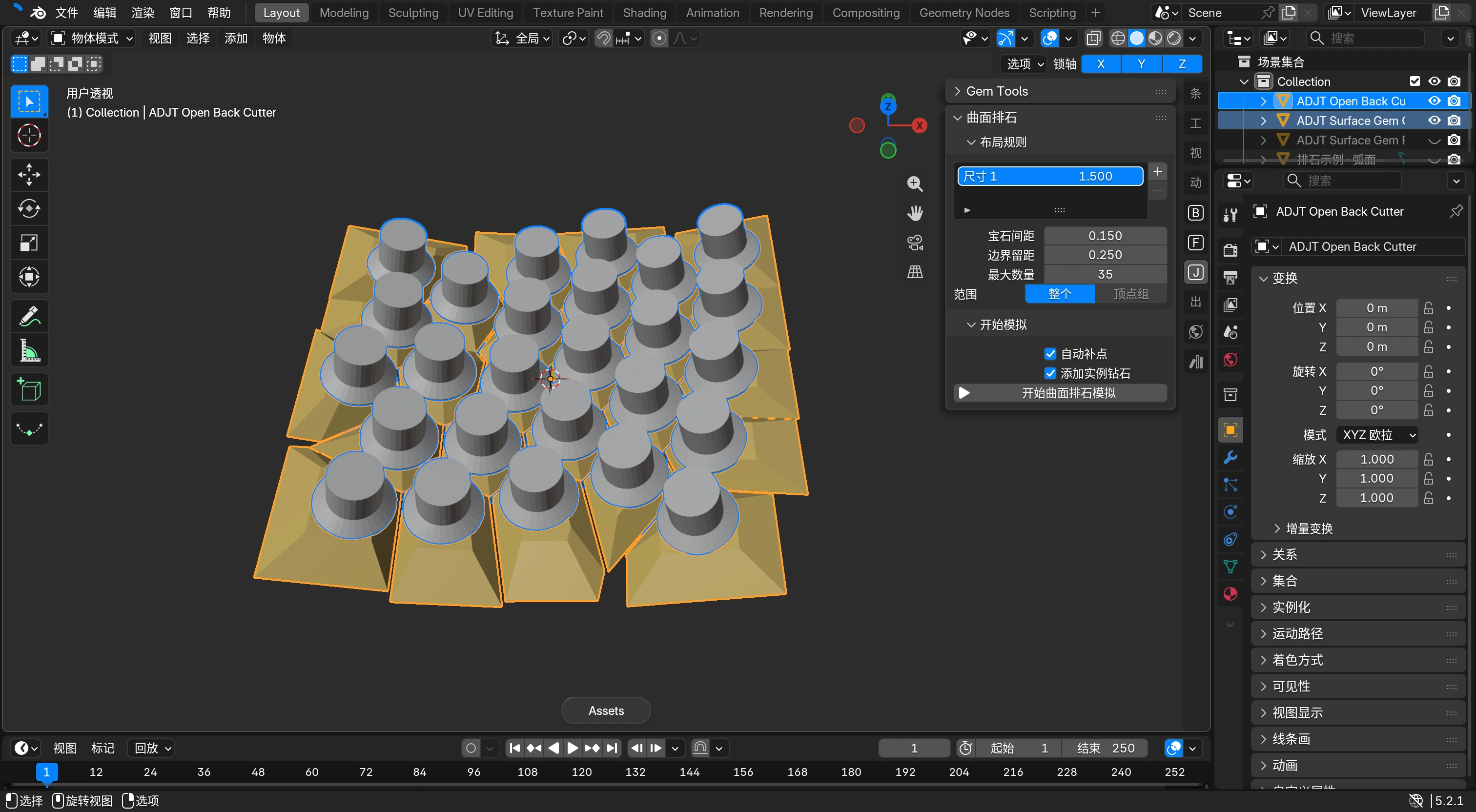Viewport: 1476px width, 812px height.
Task: Expand the 增量变换 section
Action: [x=1309, y=528]
